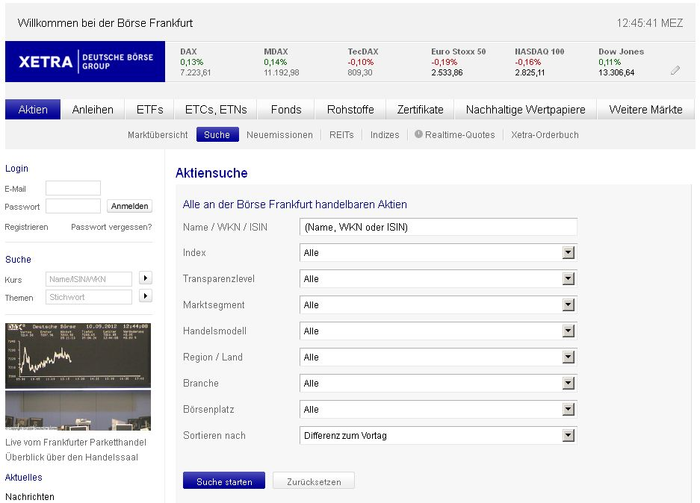Viewport: 700px width, 503px height.
Task: Click the Euro Stoxx 50 quote
Action: [458, 62]
